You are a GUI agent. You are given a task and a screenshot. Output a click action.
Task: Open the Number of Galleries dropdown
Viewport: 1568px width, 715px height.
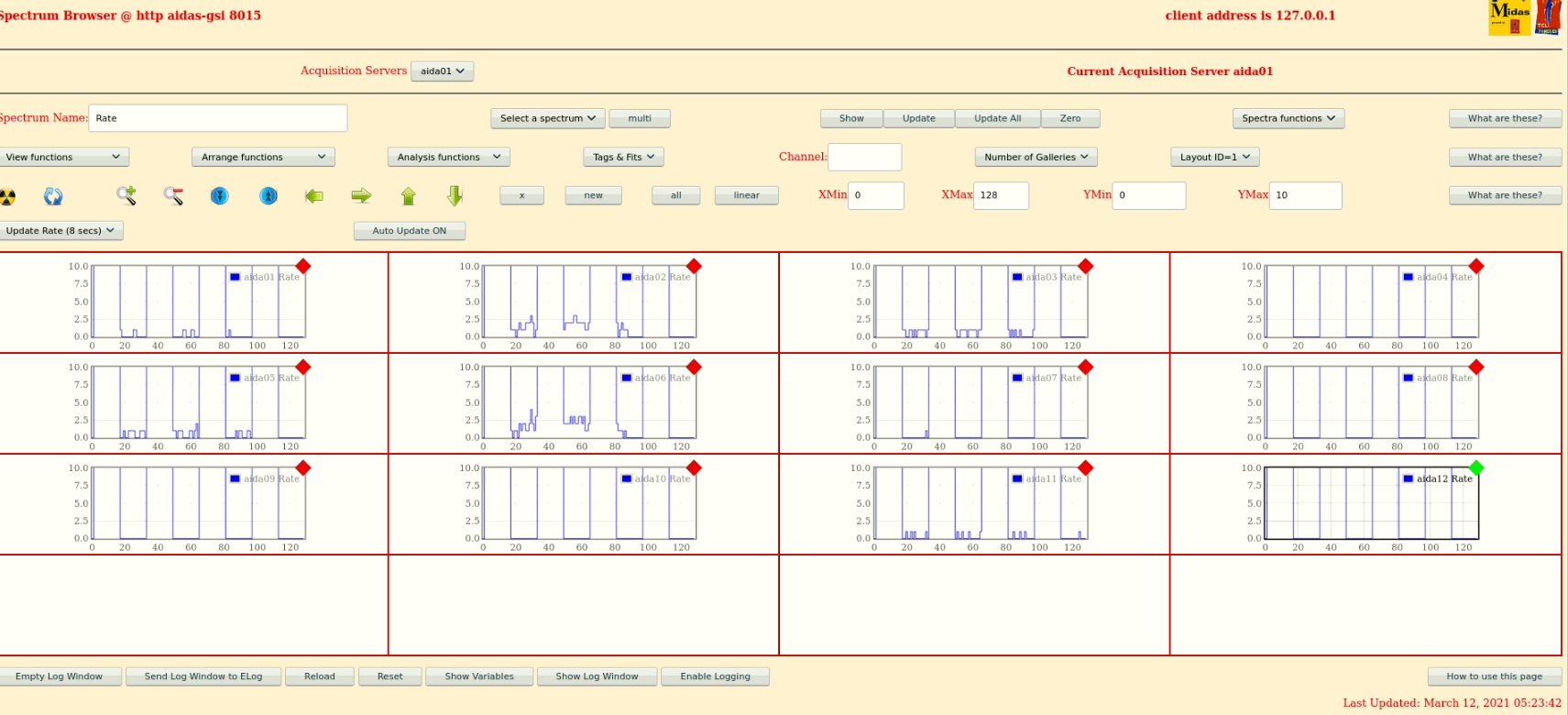pos(1036,157)
